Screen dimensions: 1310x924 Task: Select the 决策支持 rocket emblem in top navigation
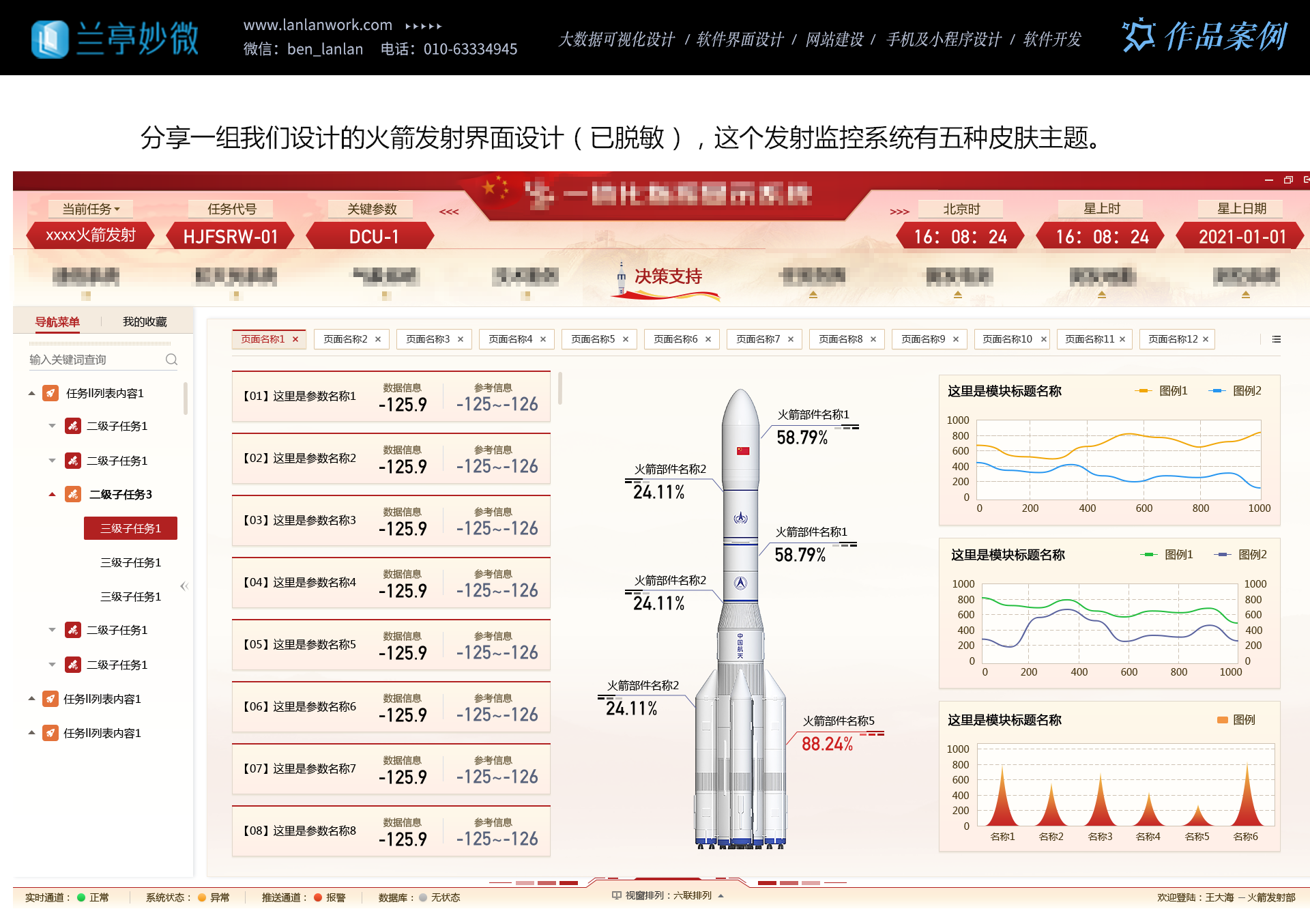[x=621, y=276]
